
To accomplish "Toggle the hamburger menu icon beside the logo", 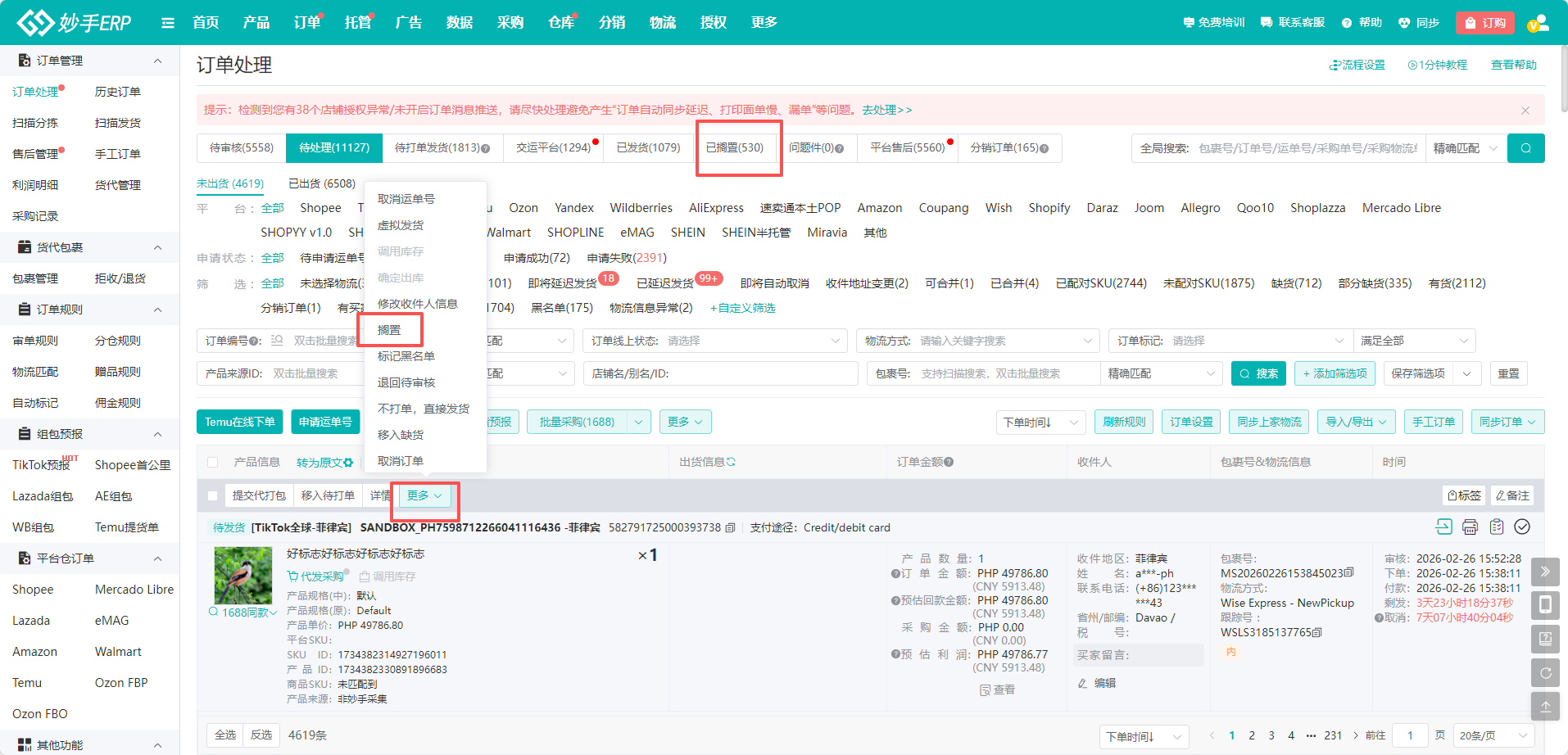I will (168, 23).
